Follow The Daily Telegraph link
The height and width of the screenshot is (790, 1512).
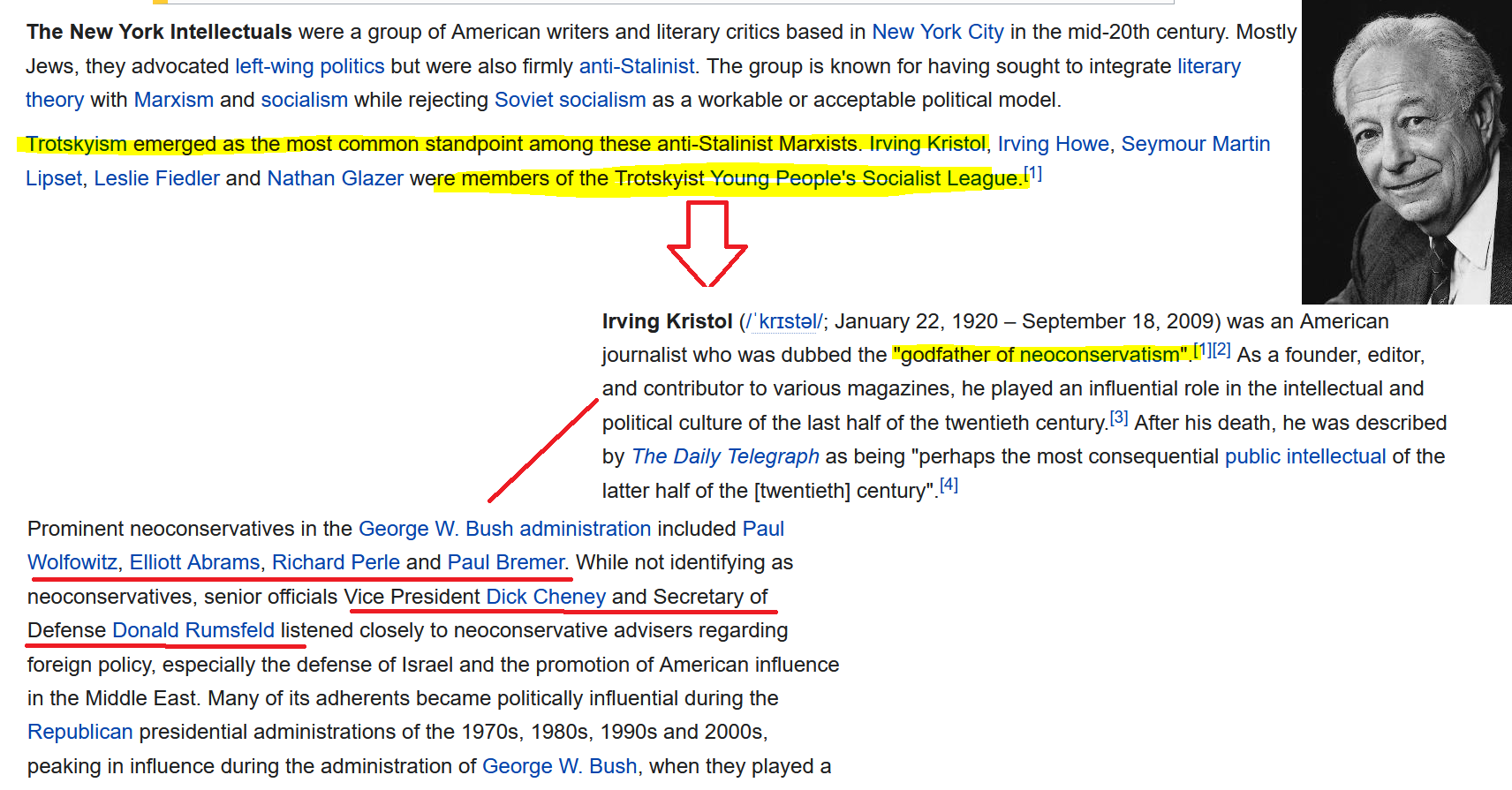(726, 456)
